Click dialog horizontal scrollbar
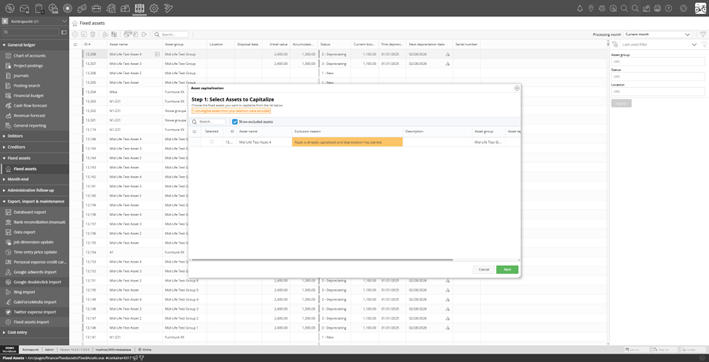This screenshot has width=709, height=362. click(x=321, y=260)
